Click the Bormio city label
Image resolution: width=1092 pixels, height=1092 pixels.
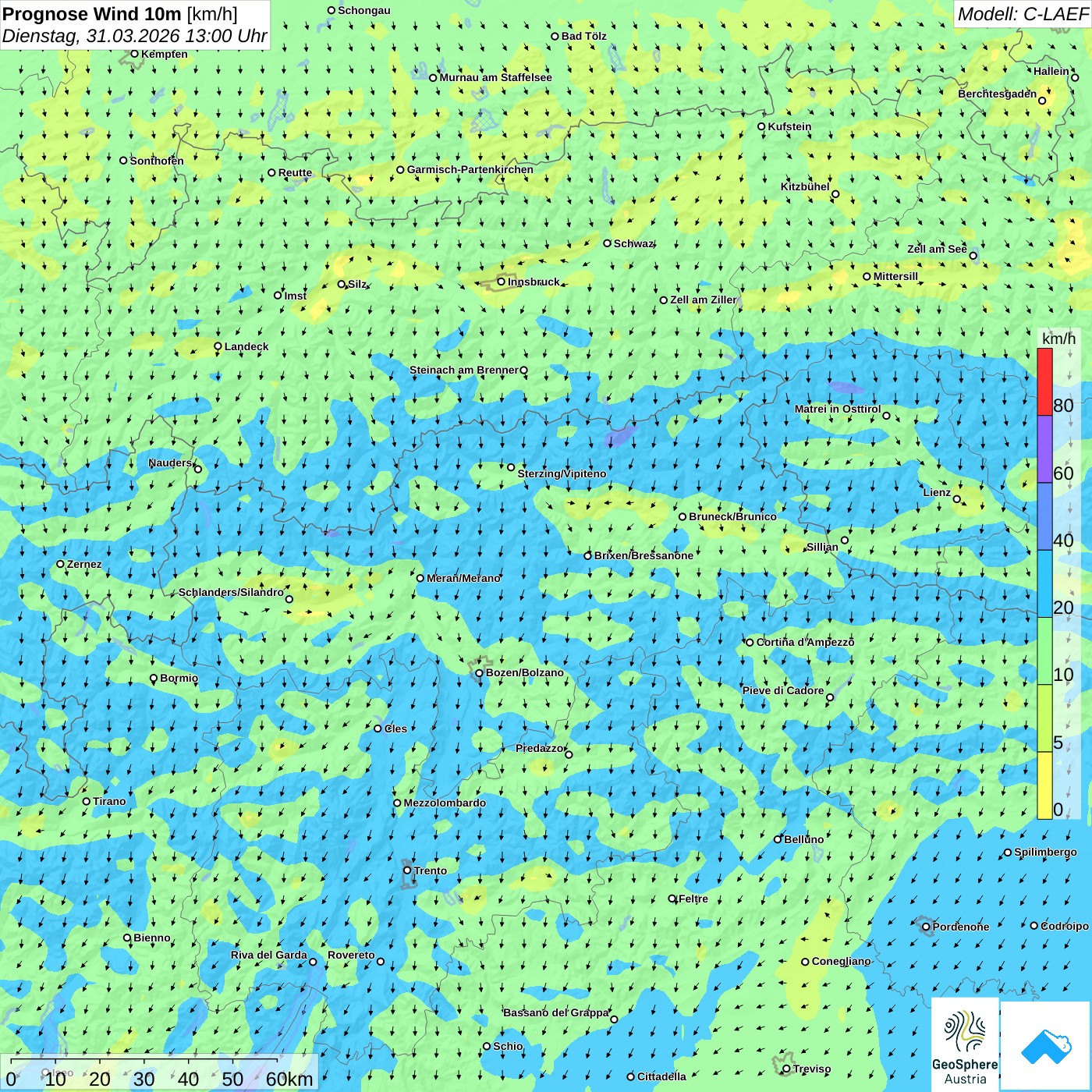click(179, 678)
